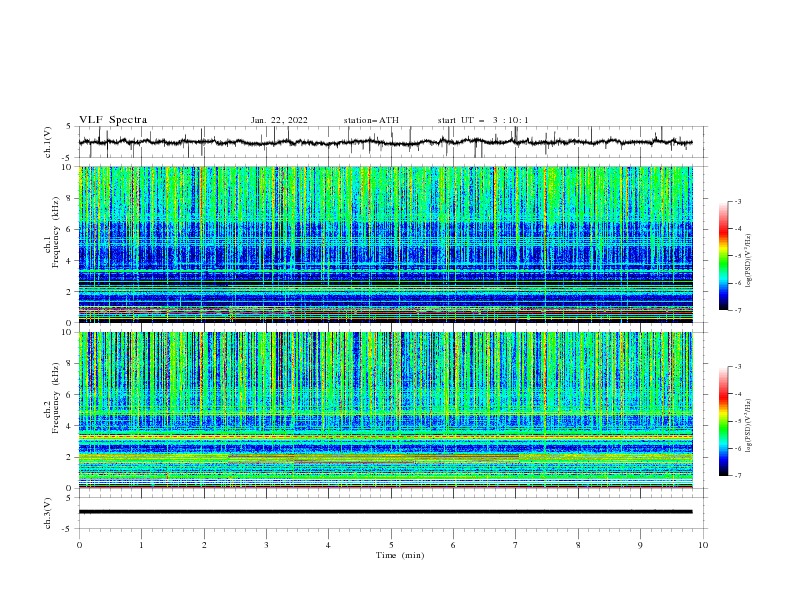
Task: Click time axis tick label '0'
Action: (79, 545)
